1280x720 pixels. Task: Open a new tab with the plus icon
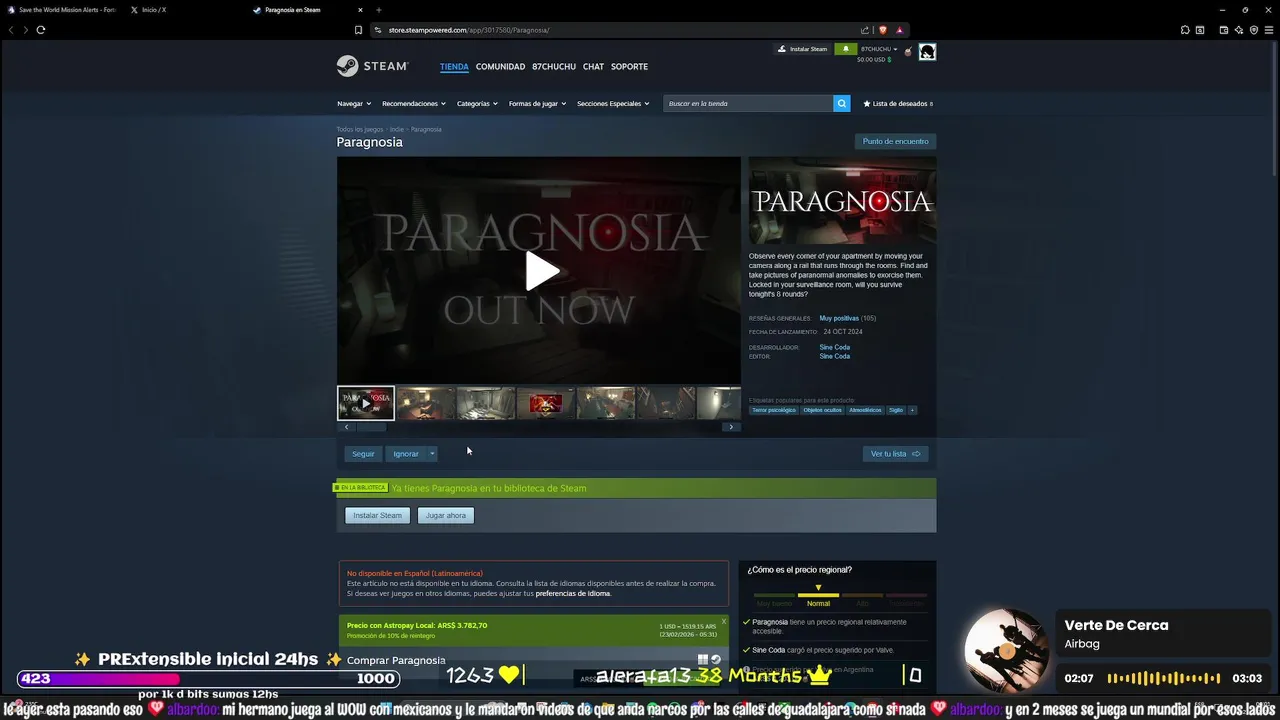click(378, 10)
